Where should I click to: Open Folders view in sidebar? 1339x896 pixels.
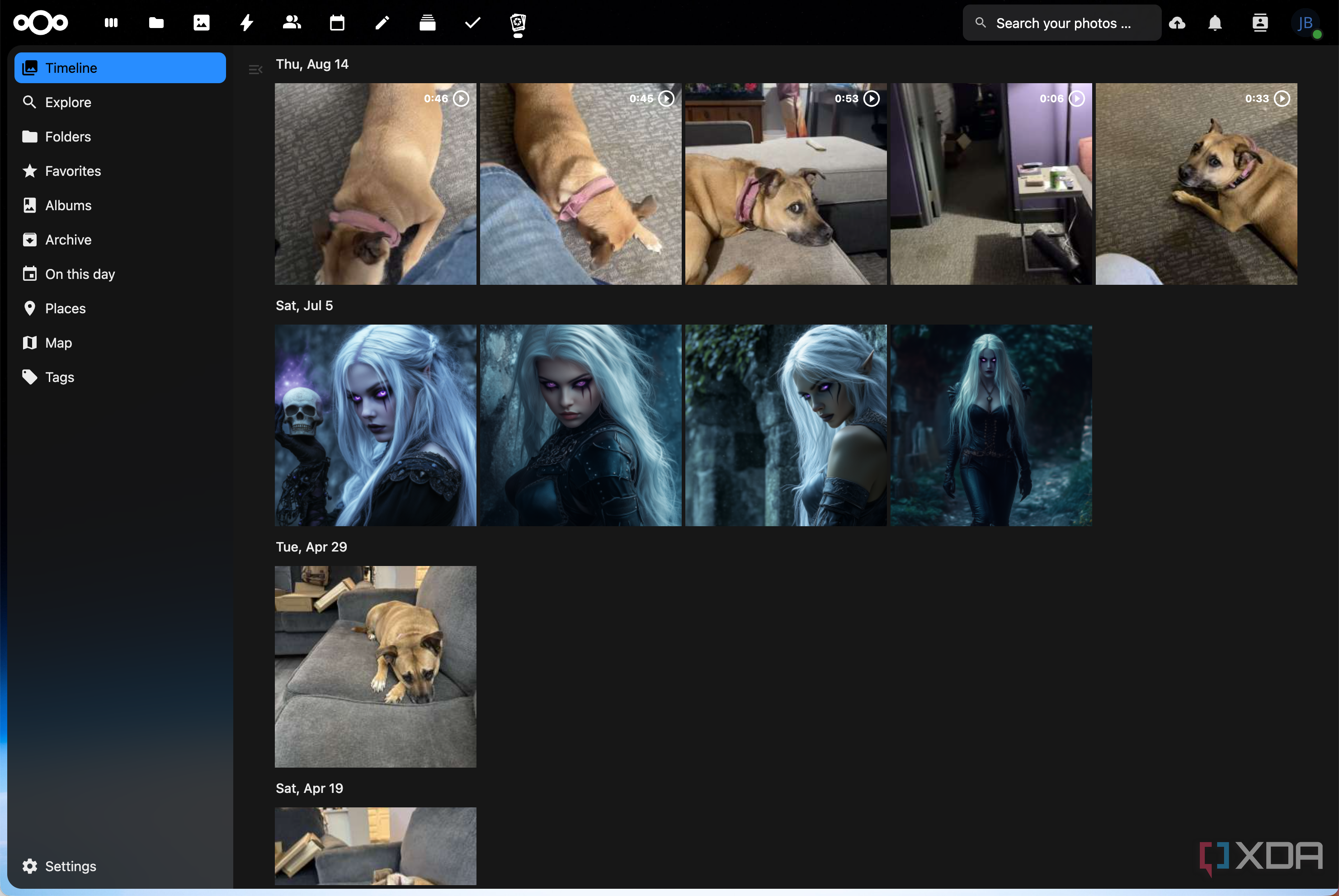120,137
